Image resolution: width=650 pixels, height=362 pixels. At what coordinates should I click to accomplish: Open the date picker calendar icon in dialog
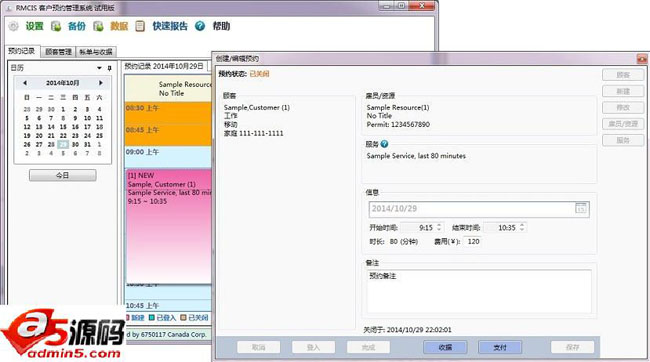pos(581,208)
